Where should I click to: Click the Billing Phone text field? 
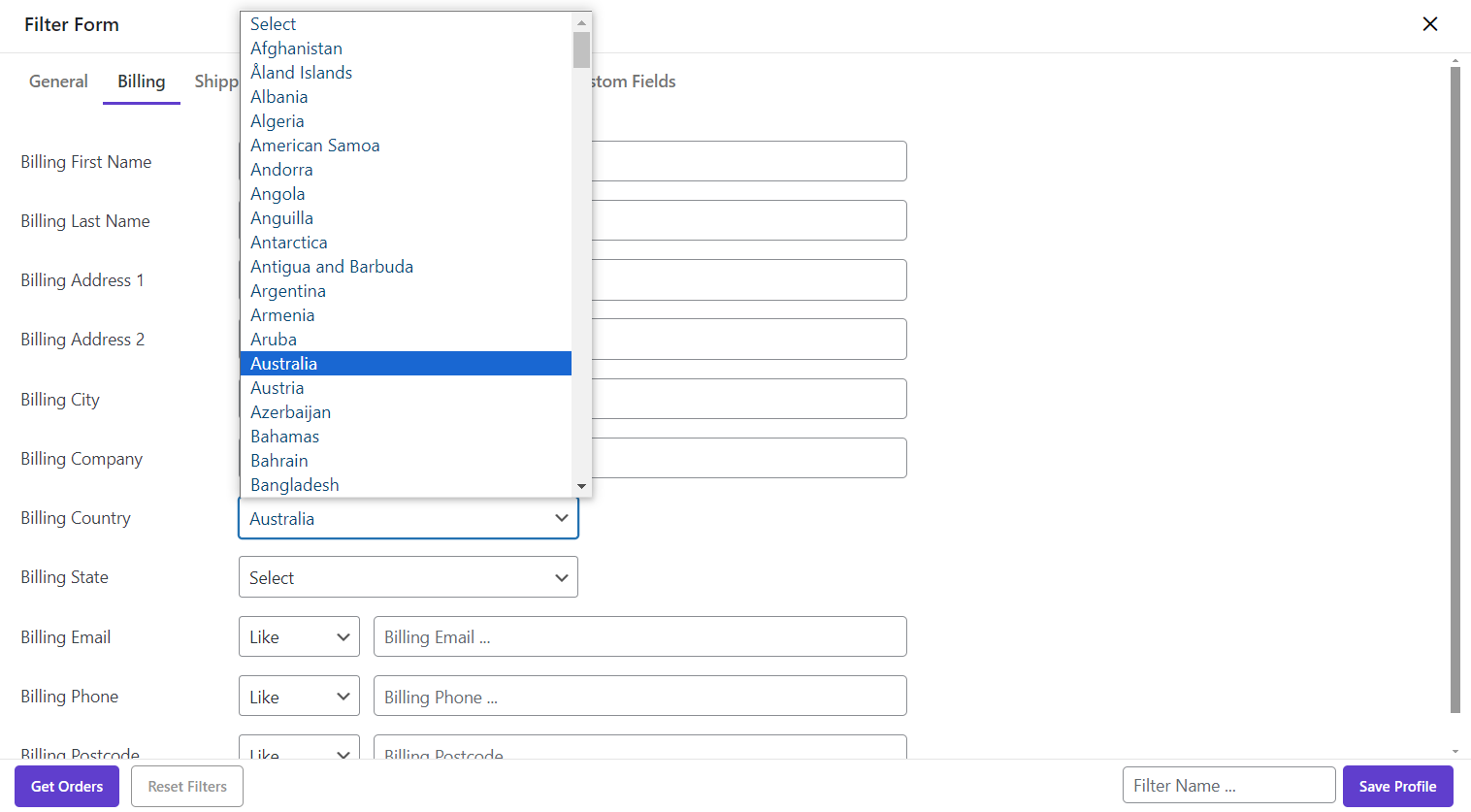point(639,697)
